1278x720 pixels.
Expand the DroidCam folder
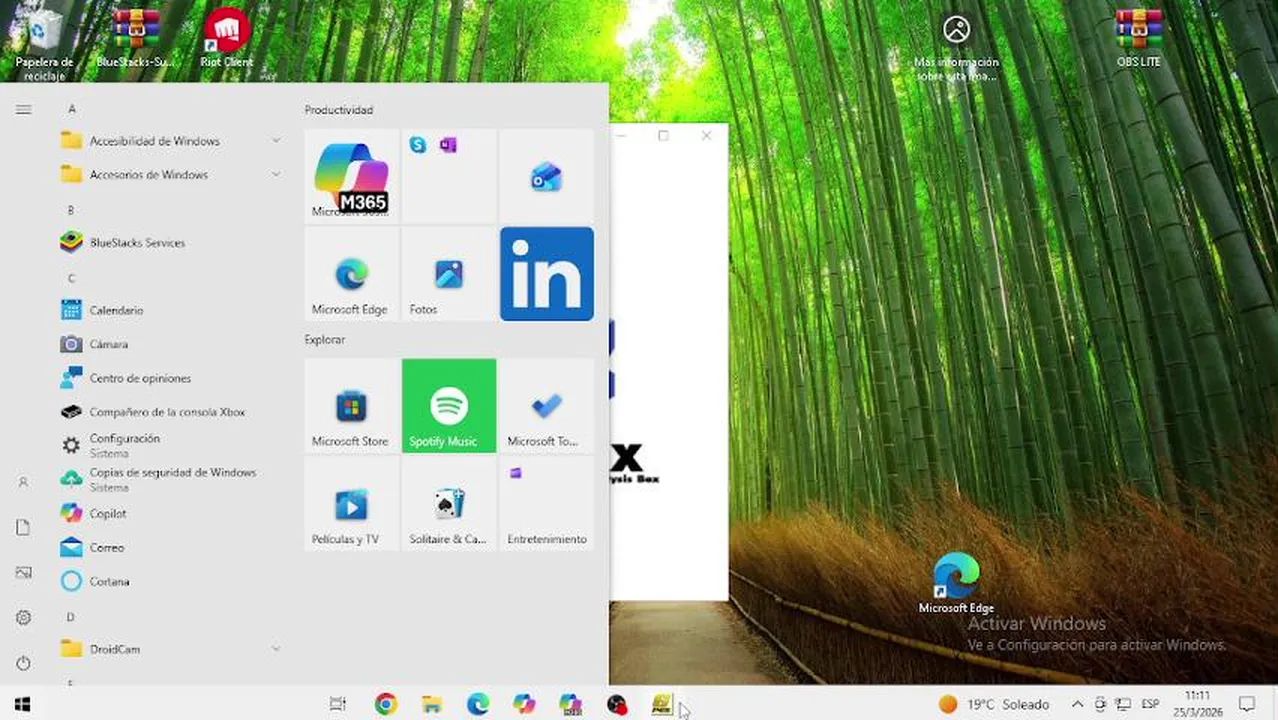point(171,649)
